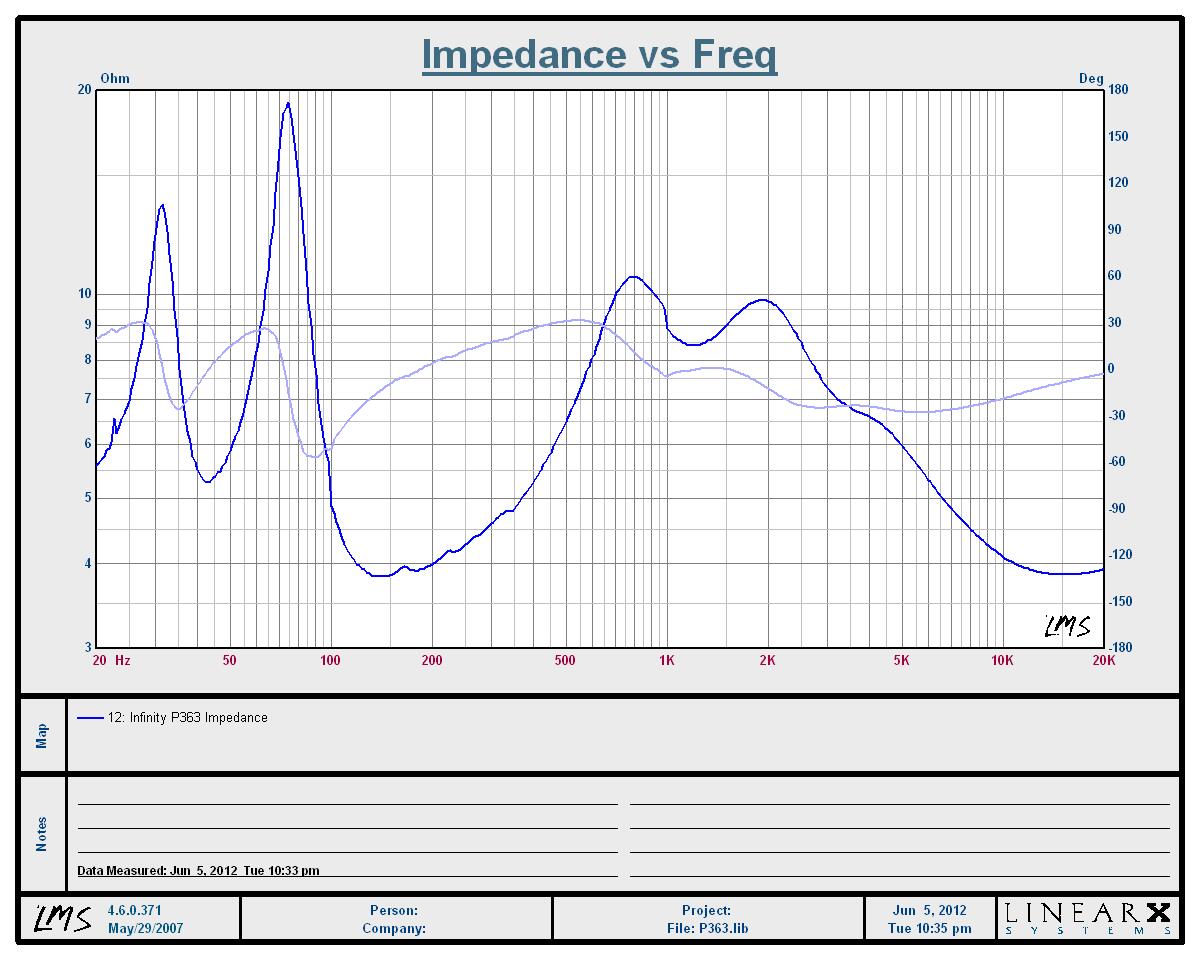Click the Company field in footer
1200x960 pixels.
pyautogui.click(x=394, y=928)
